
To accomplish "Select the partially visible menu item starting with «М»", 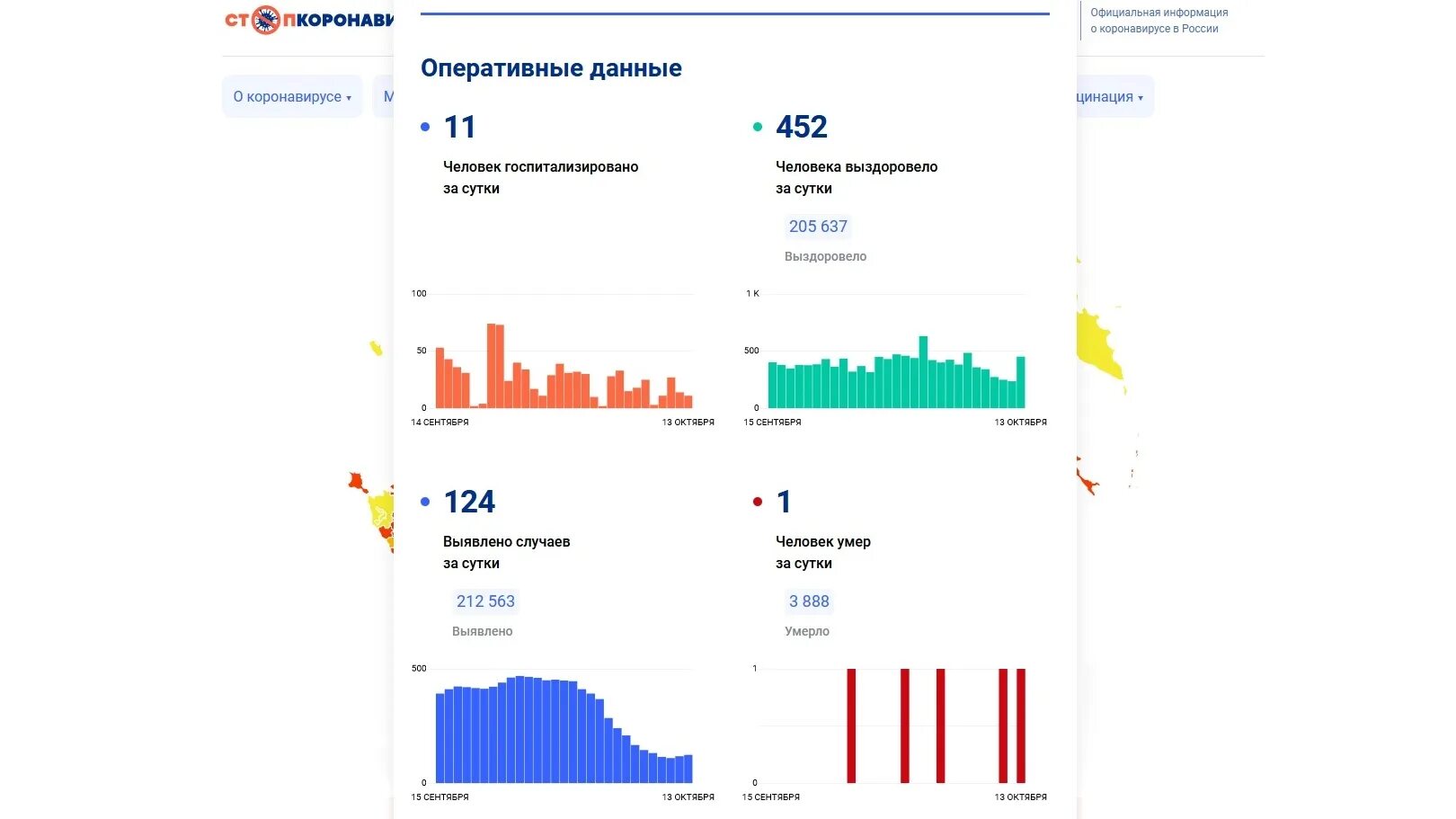I will [x=388, y=96].
